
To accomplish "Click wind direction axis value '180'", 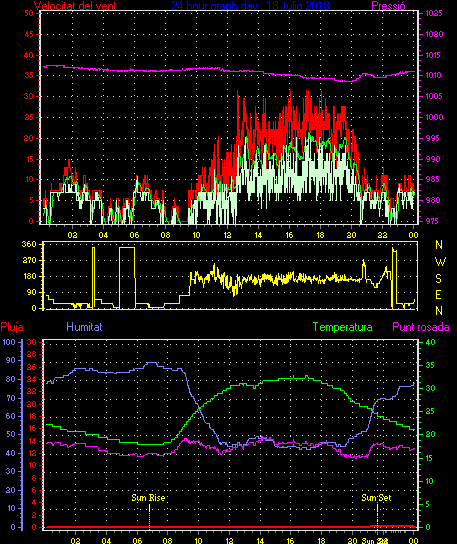I will tap(29, 276).
